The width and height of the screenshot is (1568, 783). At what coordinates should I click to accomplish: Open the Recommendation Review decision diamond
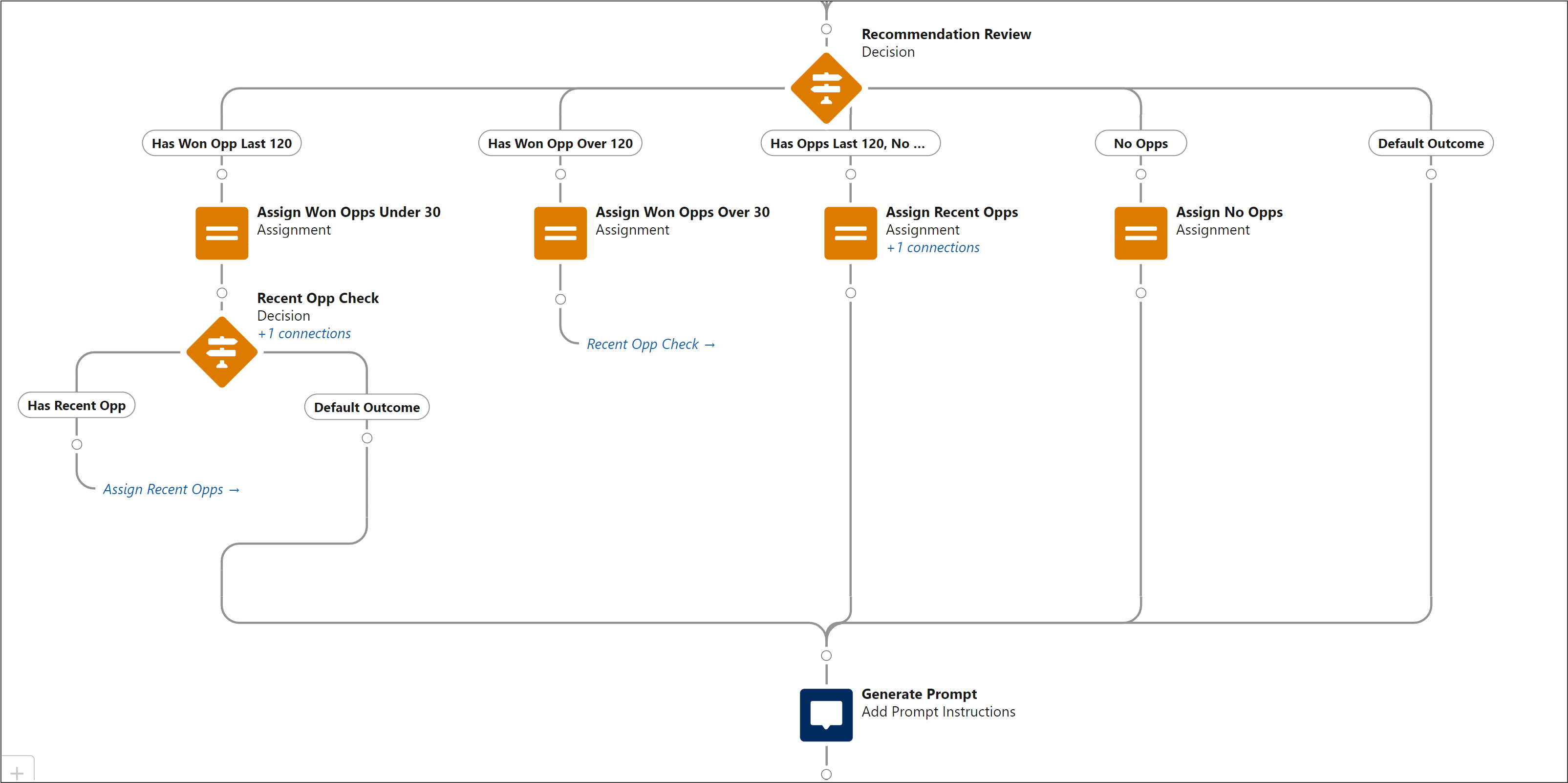point(826,88)
